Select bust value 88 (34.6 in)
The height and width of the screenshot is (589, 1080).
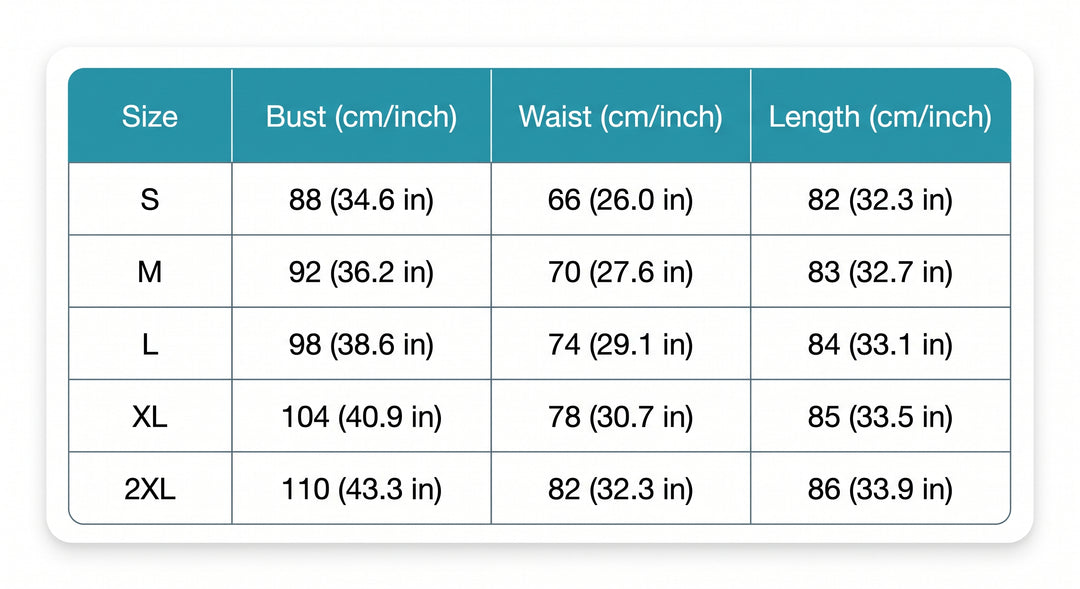point(362,199)
